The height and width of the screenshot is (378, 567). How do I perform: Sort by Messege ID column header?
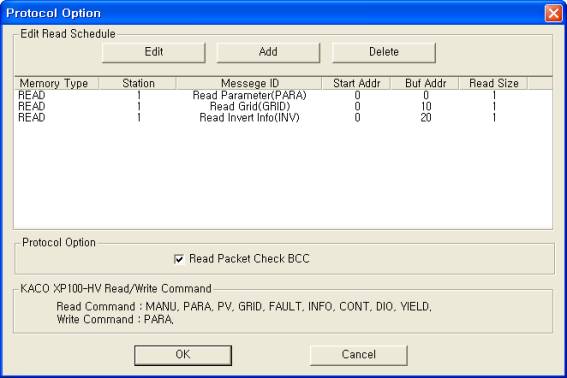(249, 83)
